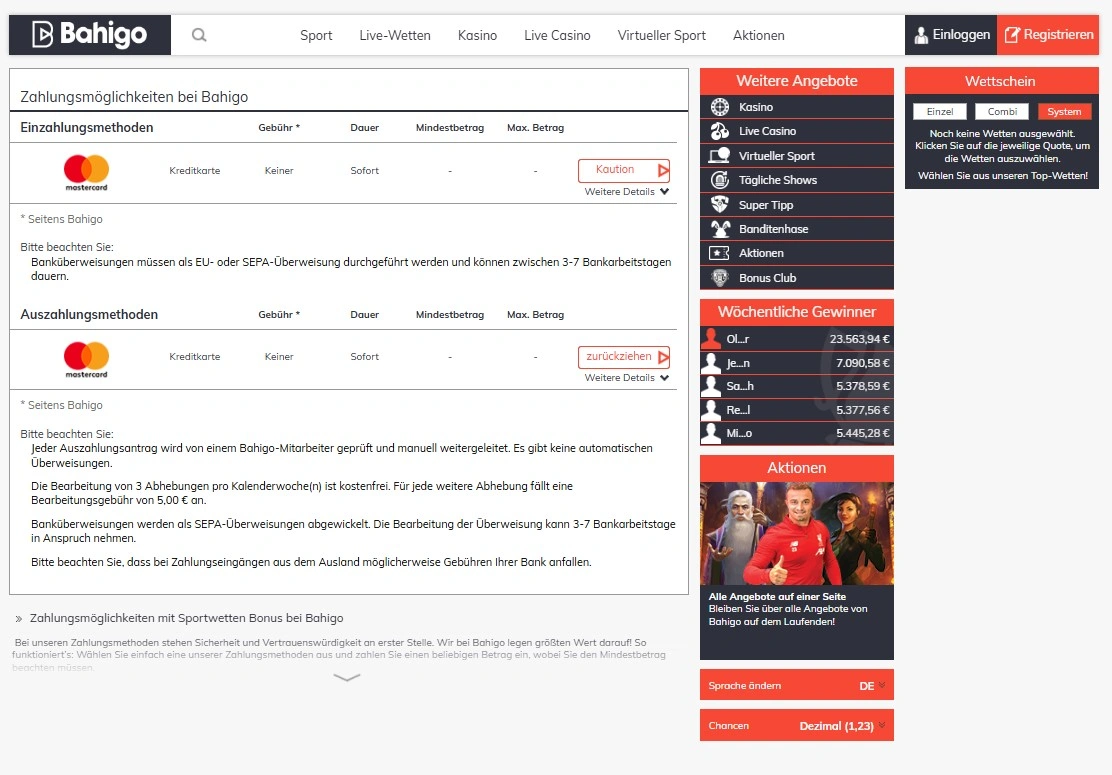Select the Tägliche Shows icon
The width and height of the screenshot is (1112, 775).
pos(720,180)
